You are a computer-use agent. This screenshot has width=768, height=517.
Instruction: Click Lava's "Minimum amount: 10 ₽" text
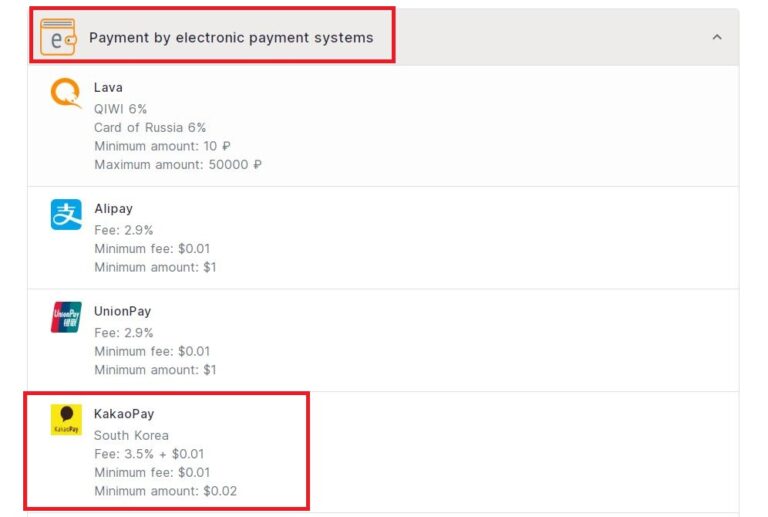click(x=162, y=146)
